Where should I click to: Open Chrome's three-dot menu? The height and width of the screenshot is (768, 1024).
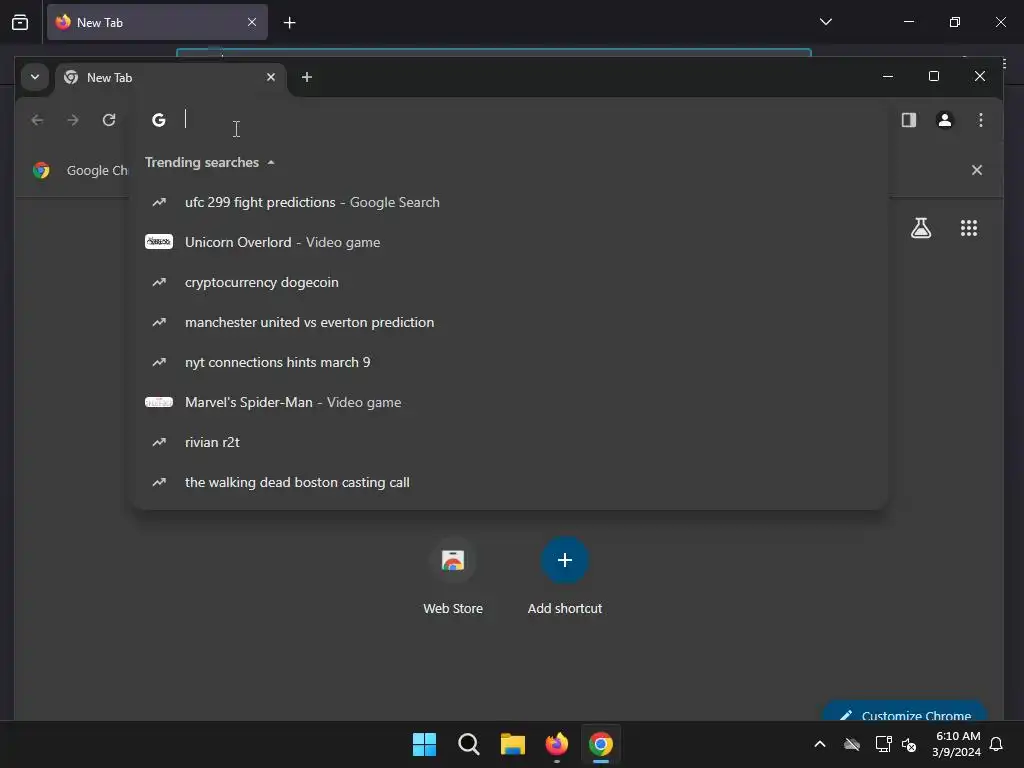pos(980,120)
